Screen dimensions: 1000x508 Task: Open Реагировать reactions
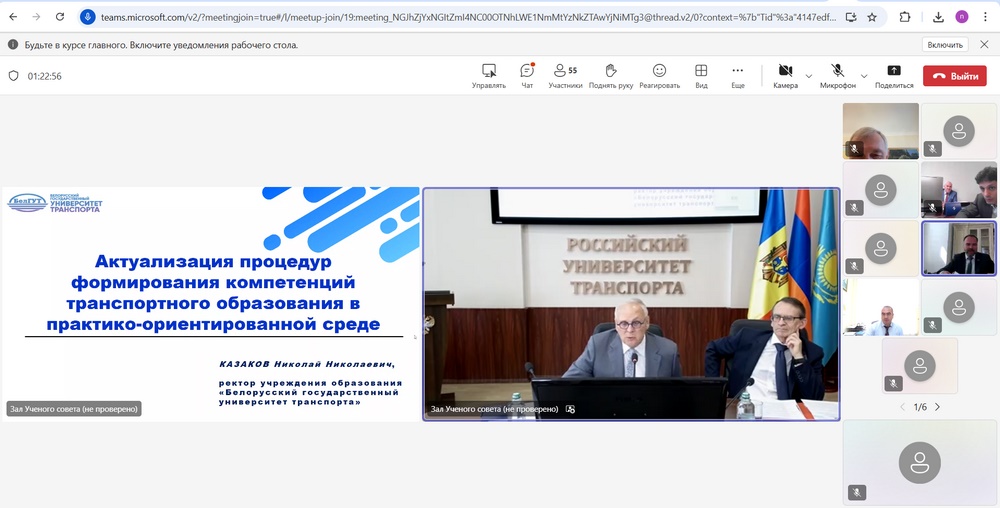[659, 76]
